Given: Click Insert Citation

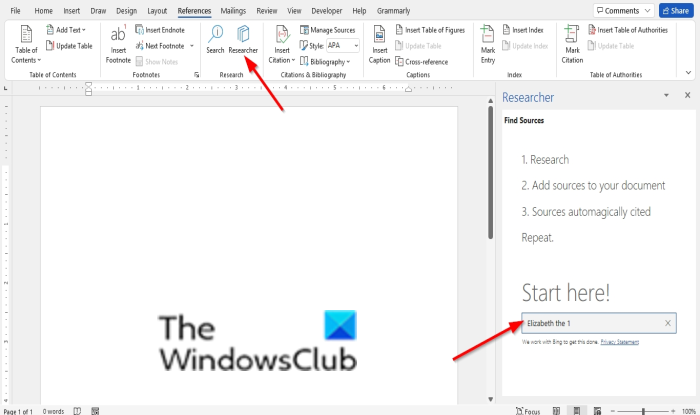Looking at the screenshot, I should tap(282, 45).
